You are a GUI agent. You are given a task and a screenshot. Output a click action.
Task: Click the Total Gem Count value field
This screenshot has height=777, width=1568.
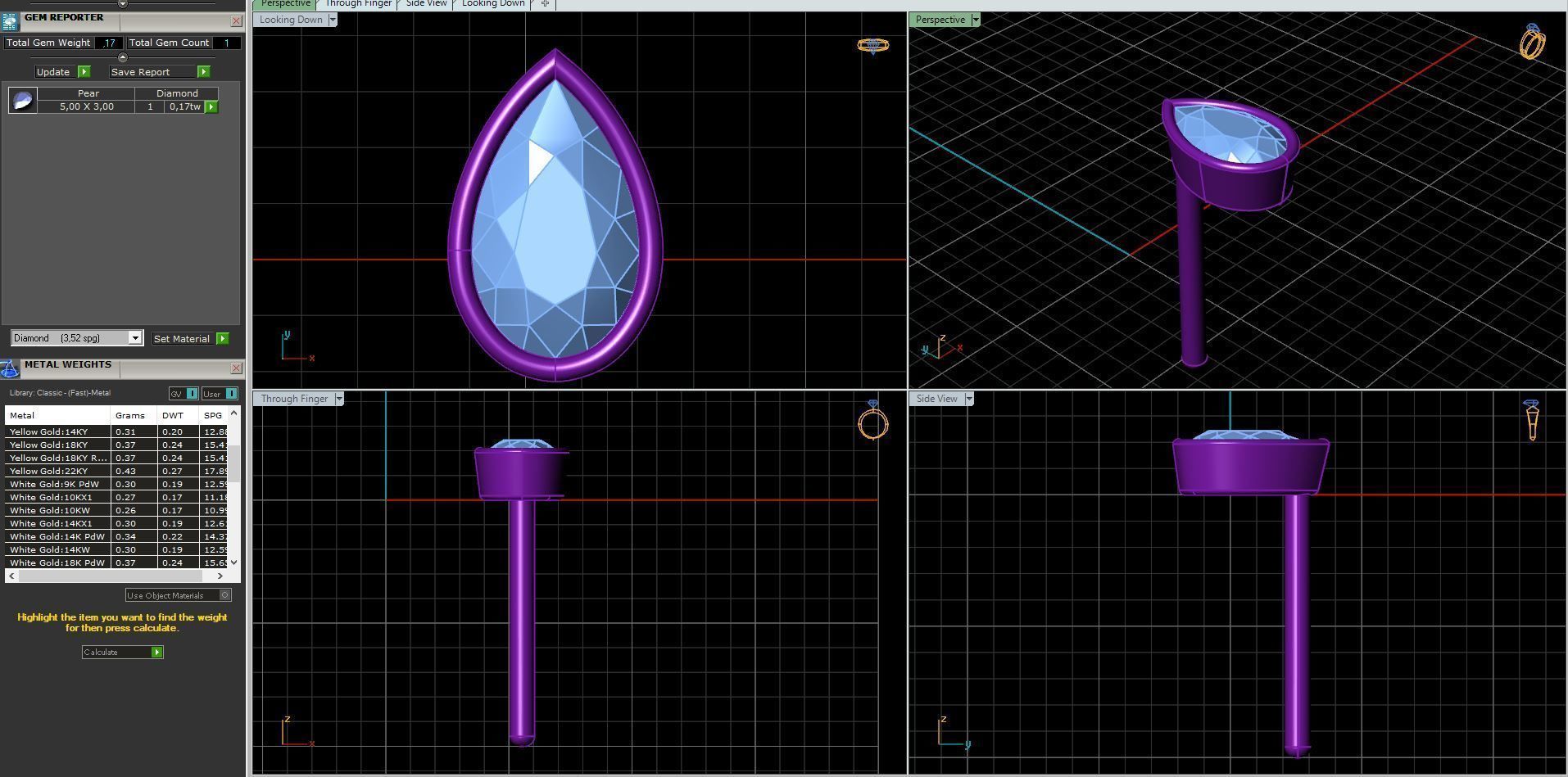point(226,43)
